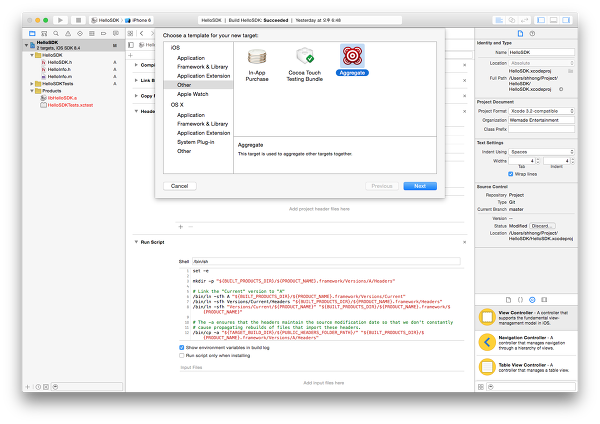Open the Breakpoint navigator

click(103, 34)
